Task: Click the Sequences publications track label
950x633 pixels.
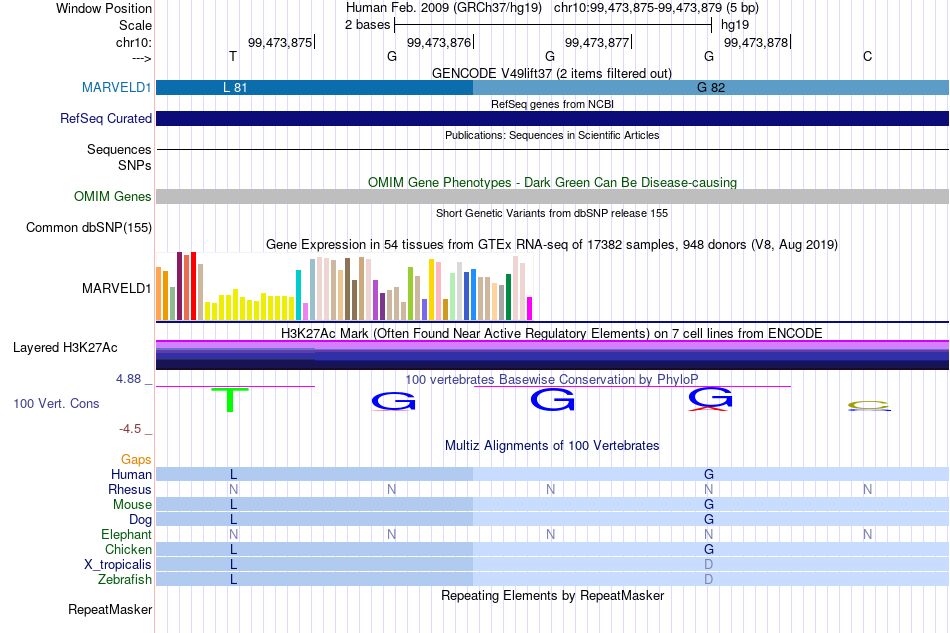Action: click(x=119, y=150)
